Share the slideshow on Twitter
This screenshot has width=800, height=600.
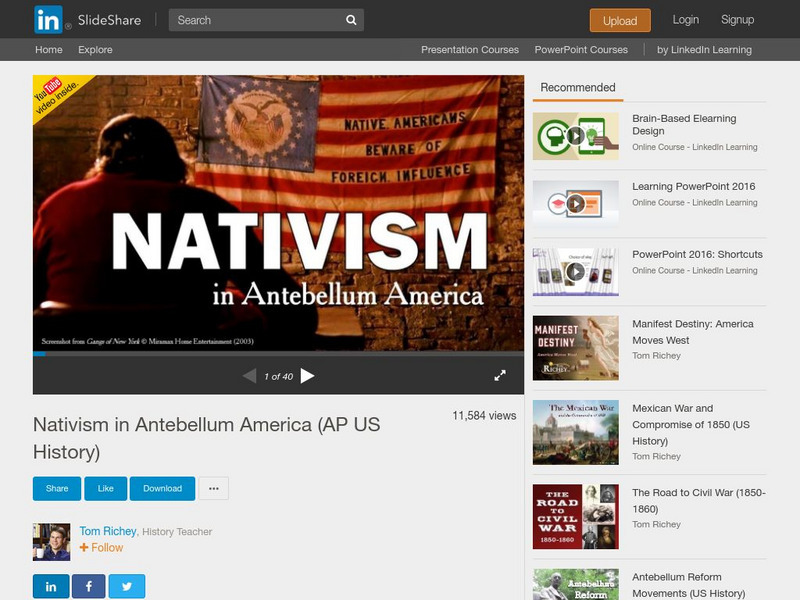click(128, 588)
